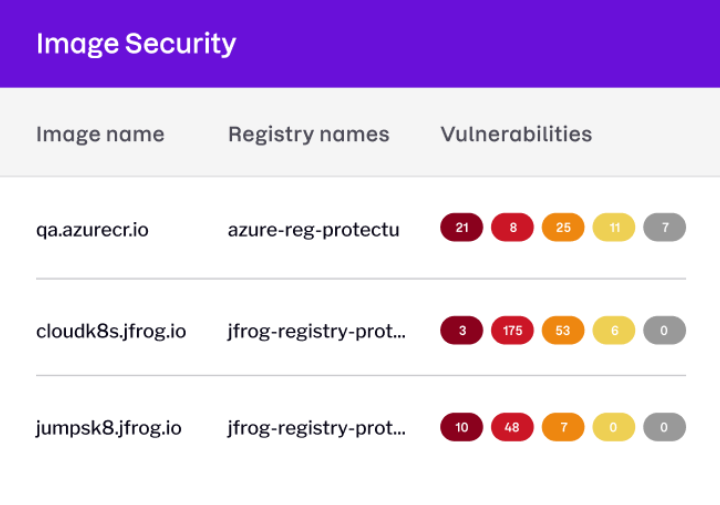Open the orange 53 vulnerability badge
Viewport: 720px width, 505px height.
coord(563,330)
